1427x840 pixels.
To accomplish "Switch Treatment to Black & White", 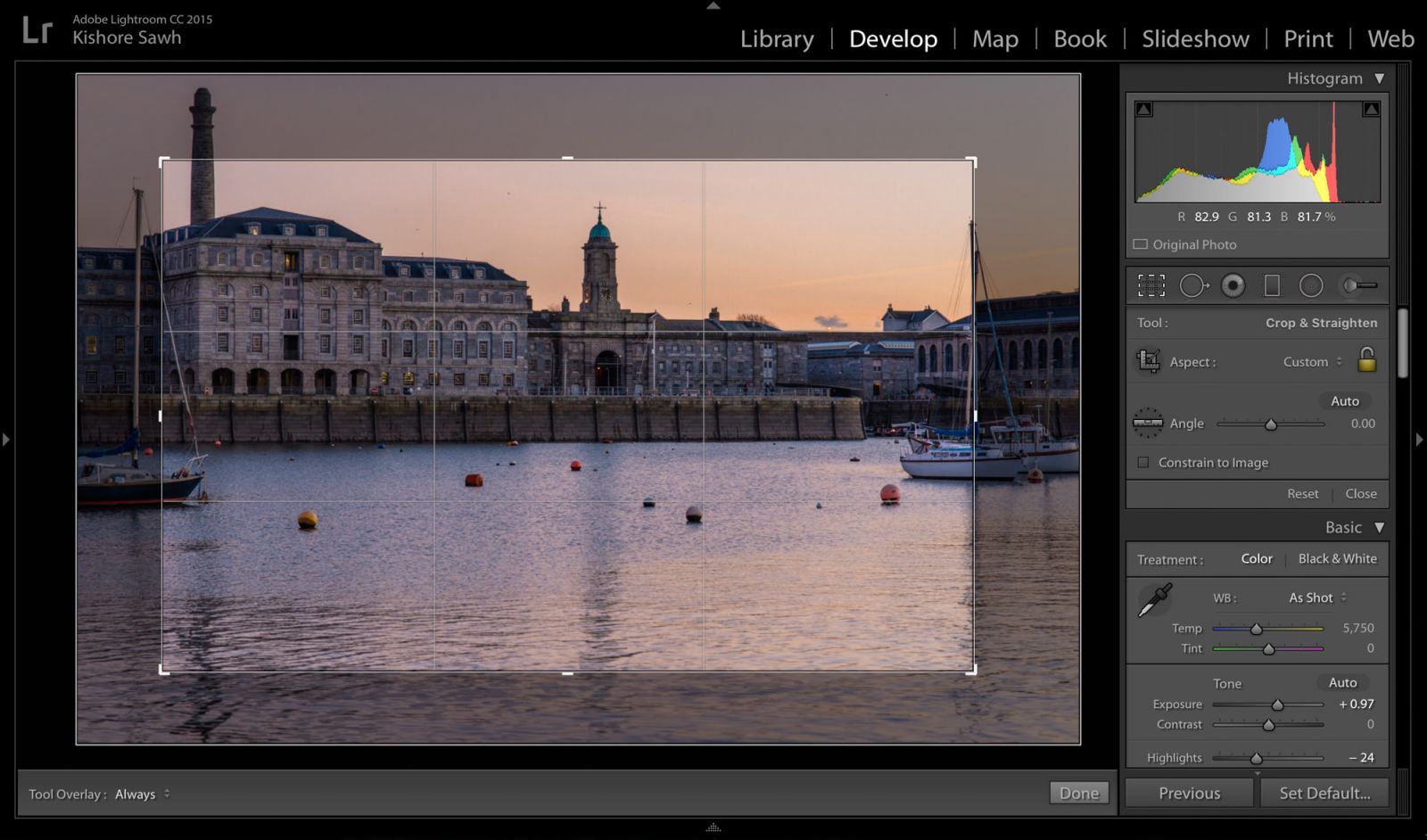I will [1337, 559].
